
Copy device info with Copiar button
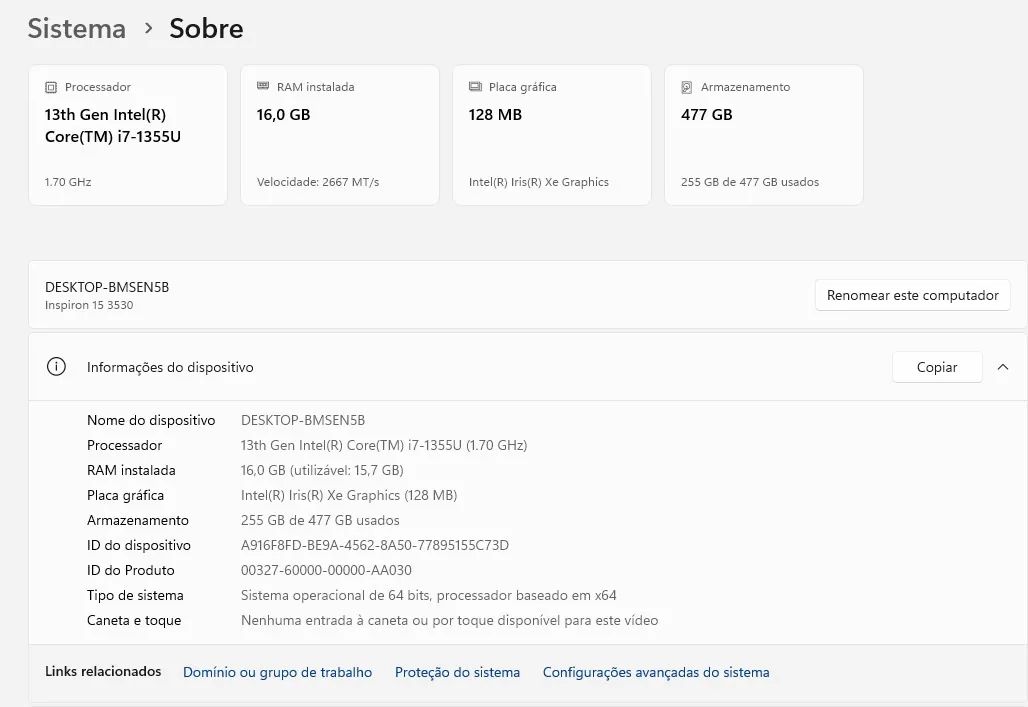tap(937, 367)
